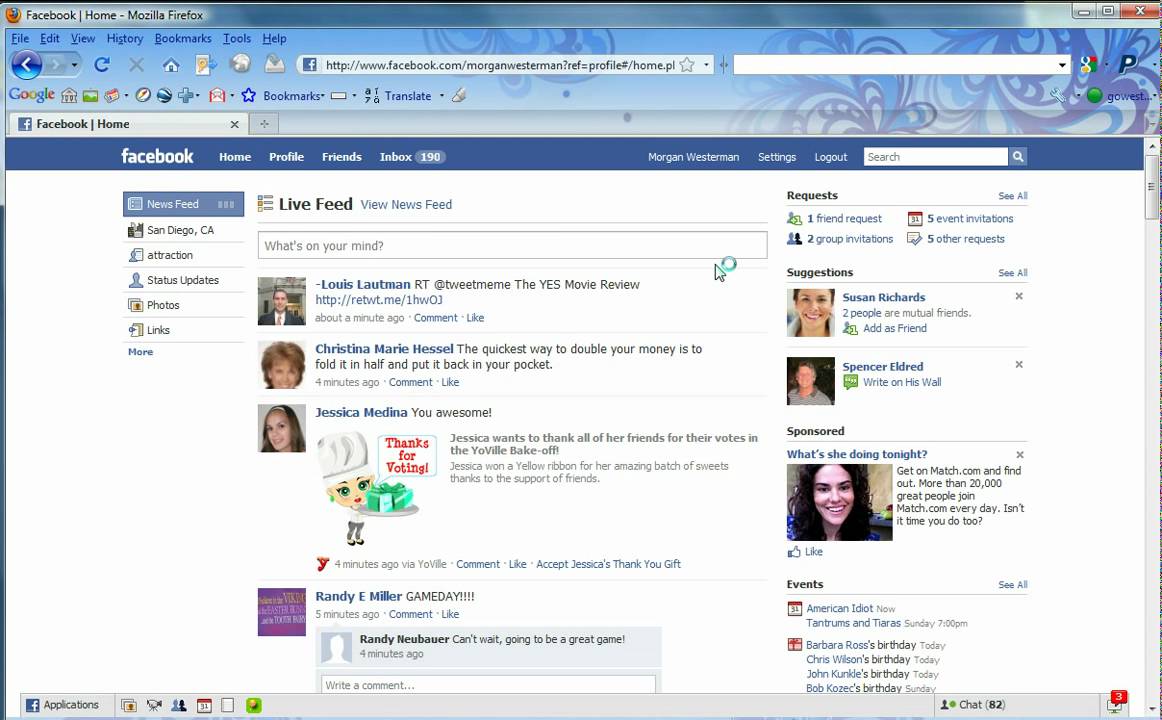This screenshot has width=1162, height=720.
Task: Click the YoVille Thanks for Voting image
Action: [376, 489]
